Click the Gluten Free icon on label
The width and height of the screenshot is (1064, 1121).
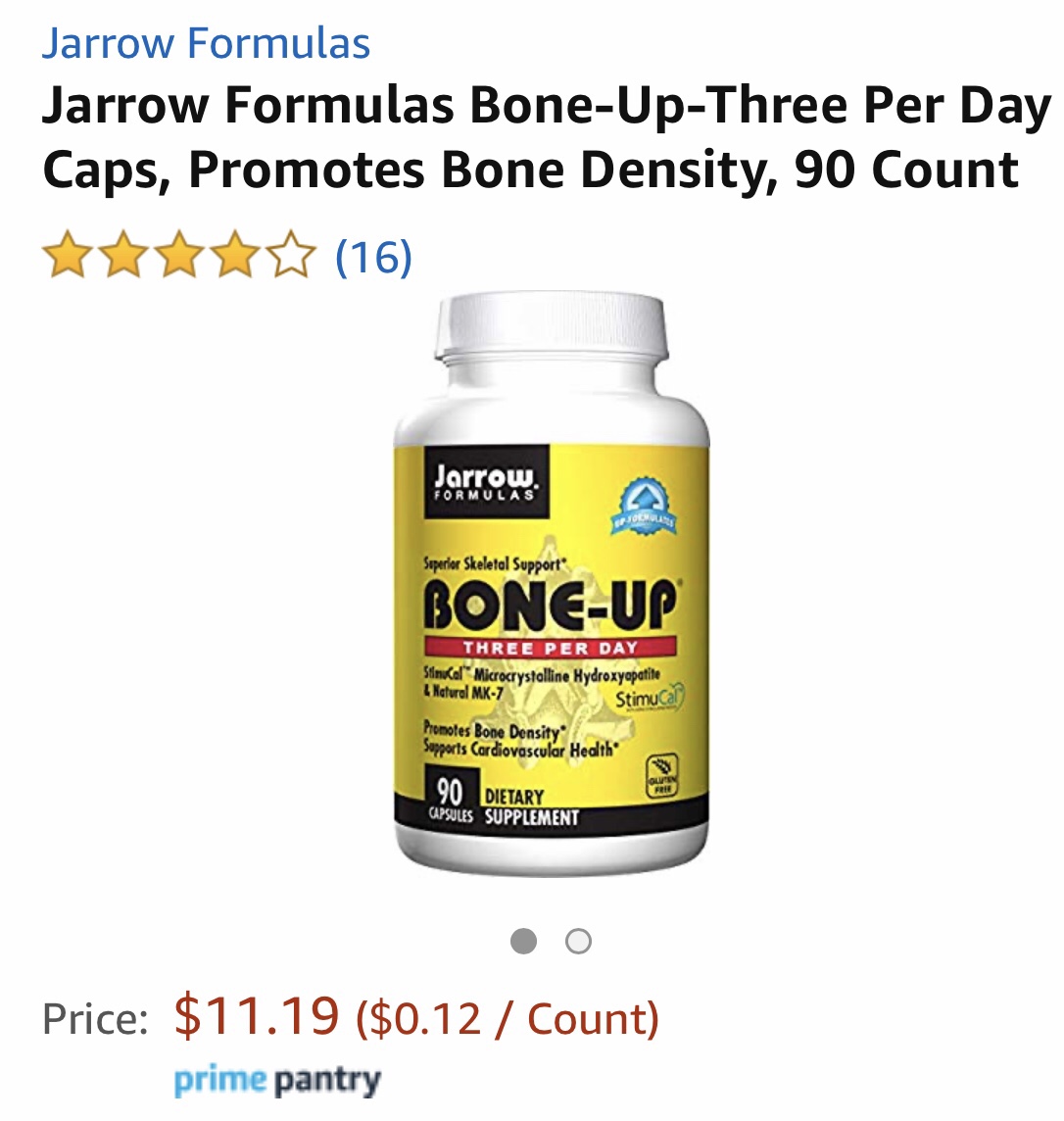tap(662, 776)
